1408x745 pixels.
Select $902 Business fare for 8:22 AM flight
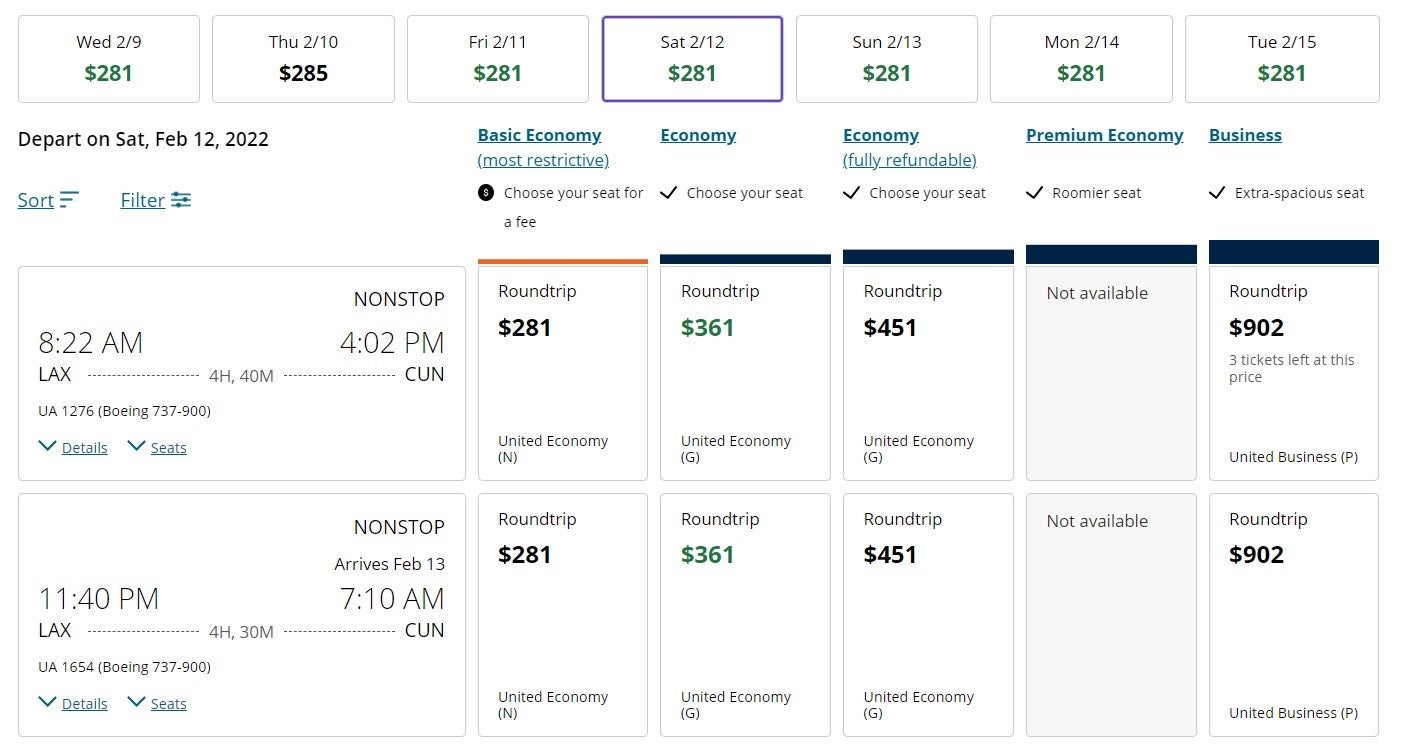1293,372
